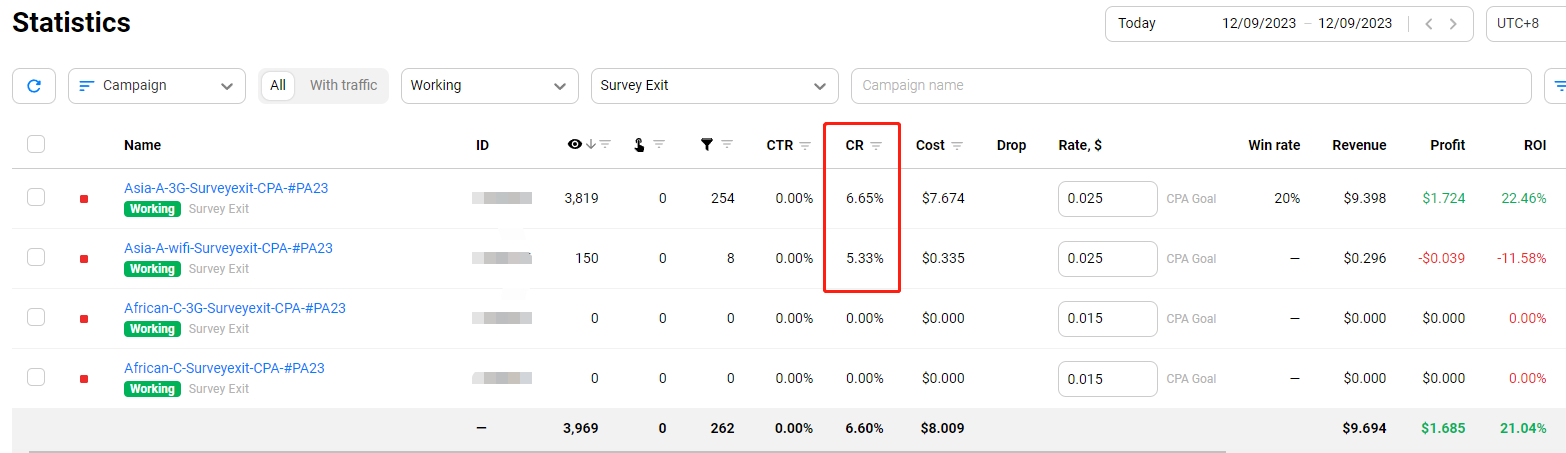Switch to the With traffic tab

(343, 86)
